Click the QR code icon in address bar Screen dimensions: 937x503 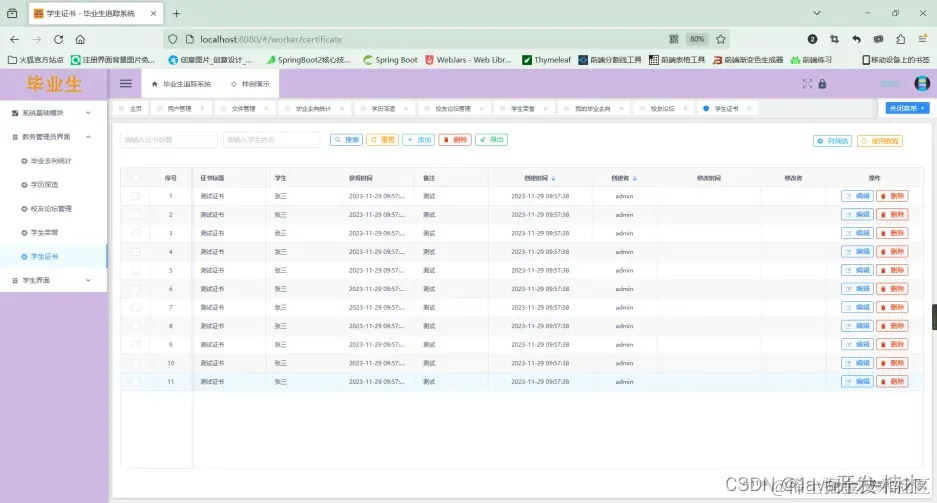tap(674, 39)
